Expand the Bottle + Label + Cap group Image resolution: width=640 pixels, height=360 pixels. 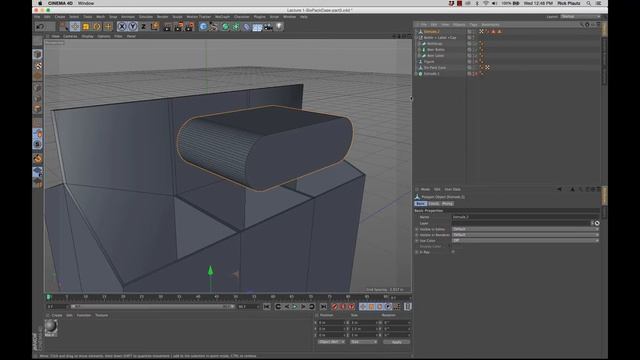[x=416, y=38]
